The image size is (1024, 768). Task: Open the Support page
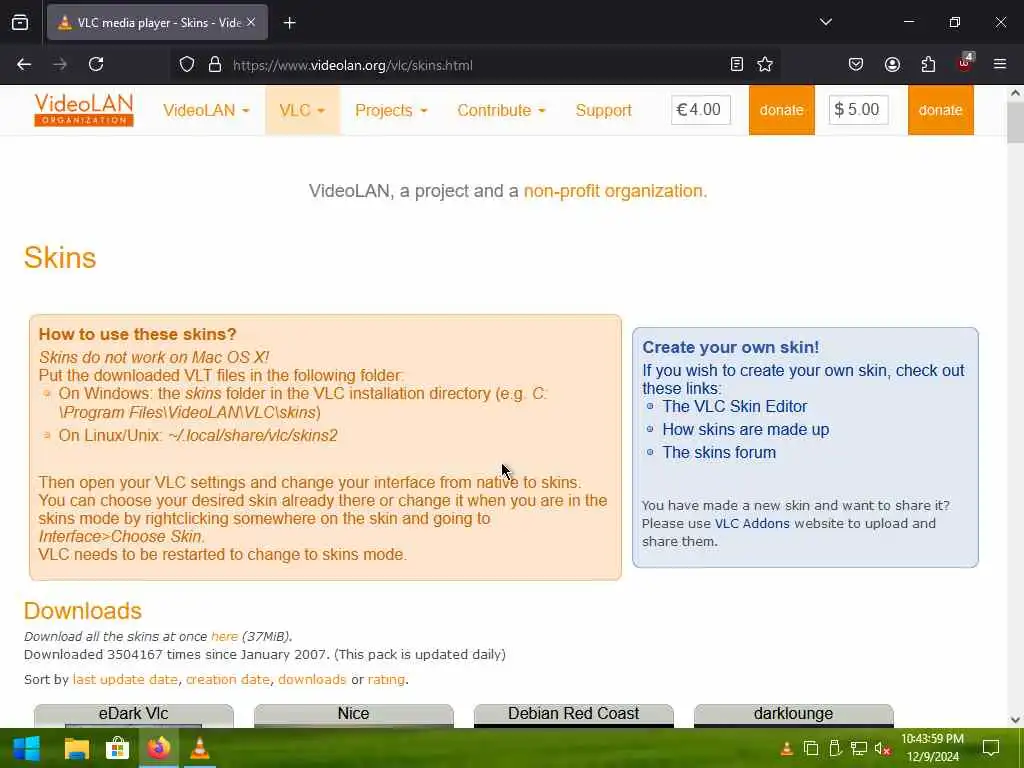click(x=603, y=110)
